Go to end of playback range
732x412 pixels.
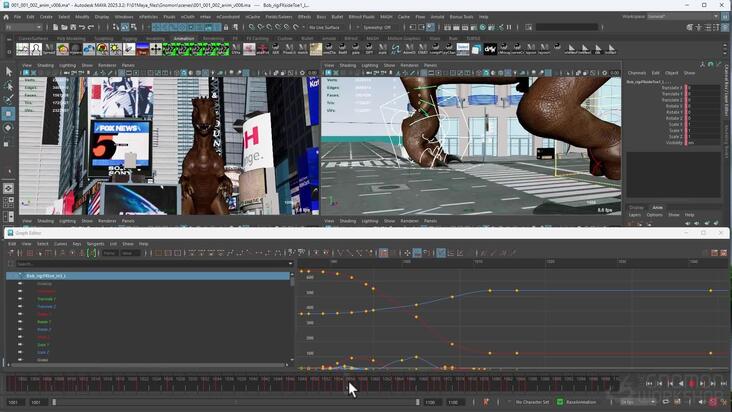(724, 383)
